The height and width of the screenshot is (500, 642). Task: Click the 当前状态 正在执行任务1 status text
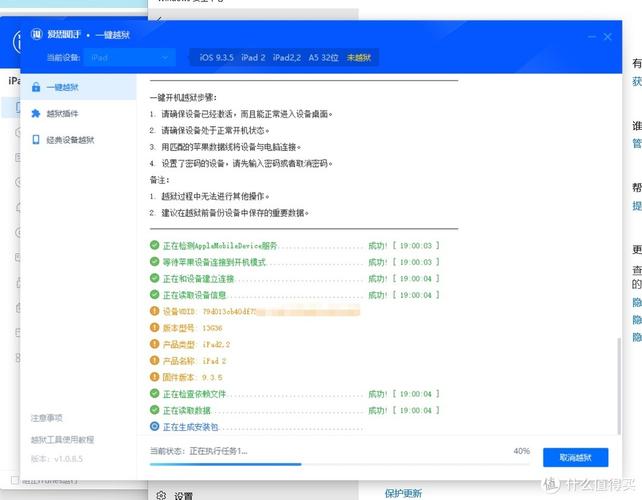point(199,451)
